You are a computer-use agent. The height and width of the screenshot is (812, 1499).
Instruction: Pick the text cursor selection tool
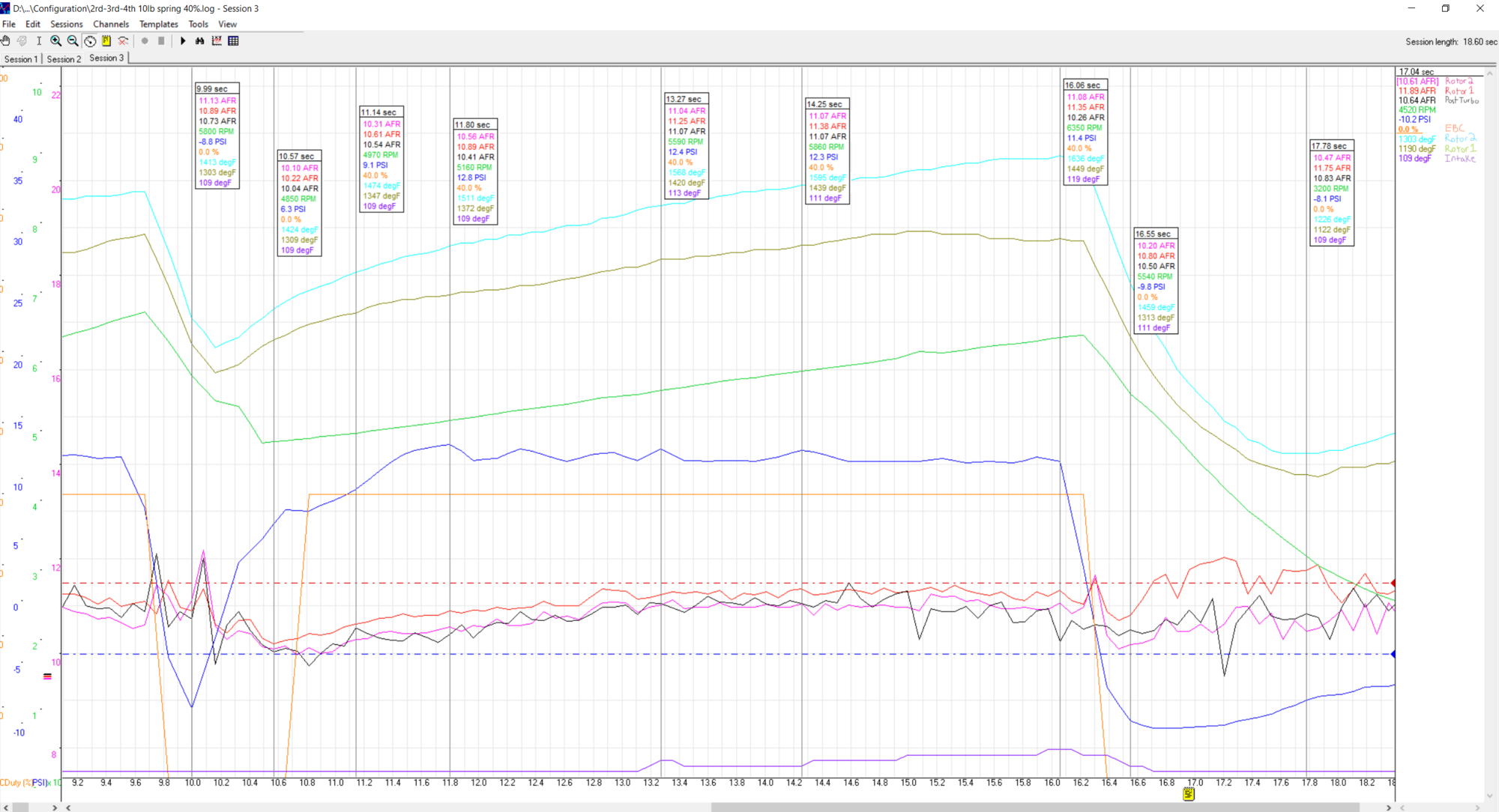[39, 41]
